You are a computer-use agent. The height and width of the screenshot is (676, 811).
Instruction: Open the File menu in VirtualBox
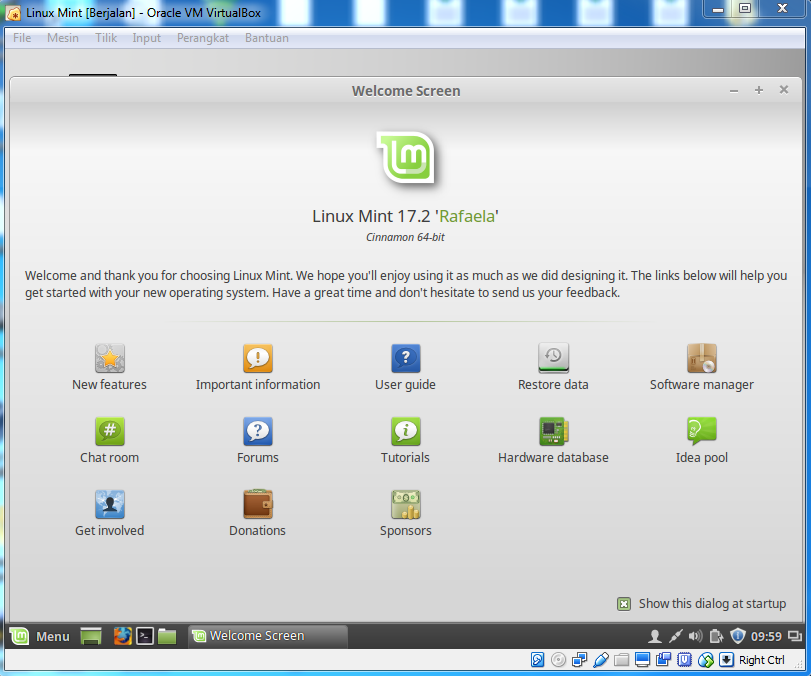(22, 38)
